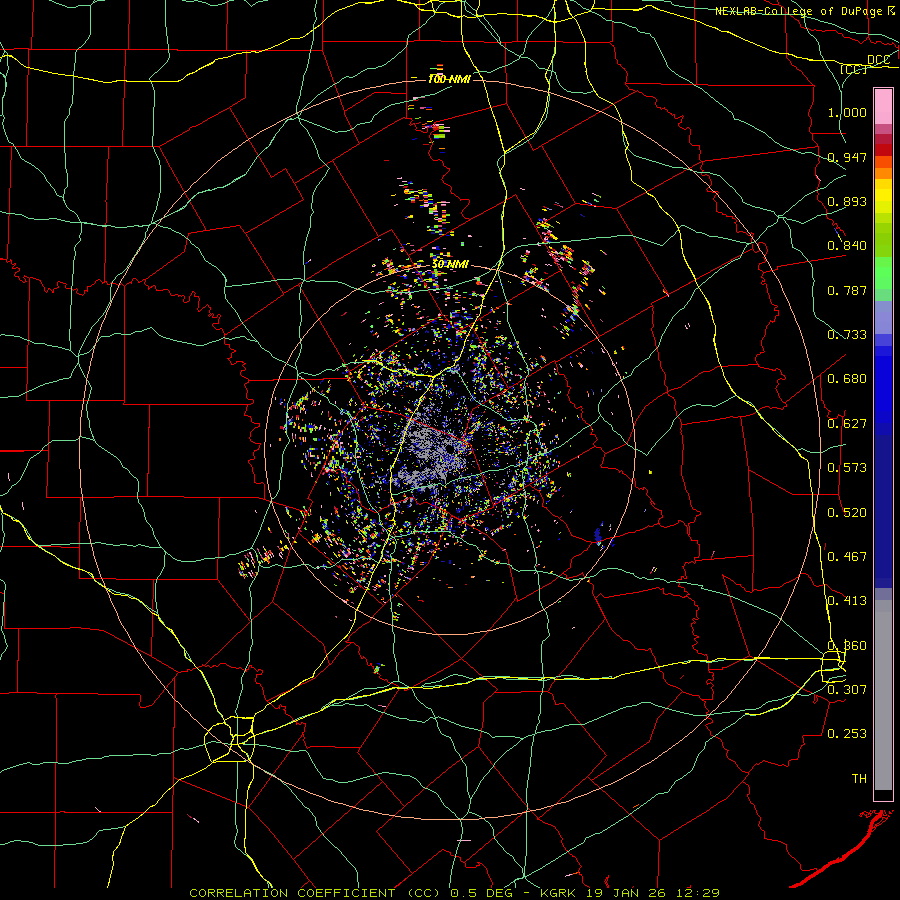This screenshot has width=900, height=900.
Task: Pick the red swatch in the legend
Action: pyautogui.click(x=883, y=149)
